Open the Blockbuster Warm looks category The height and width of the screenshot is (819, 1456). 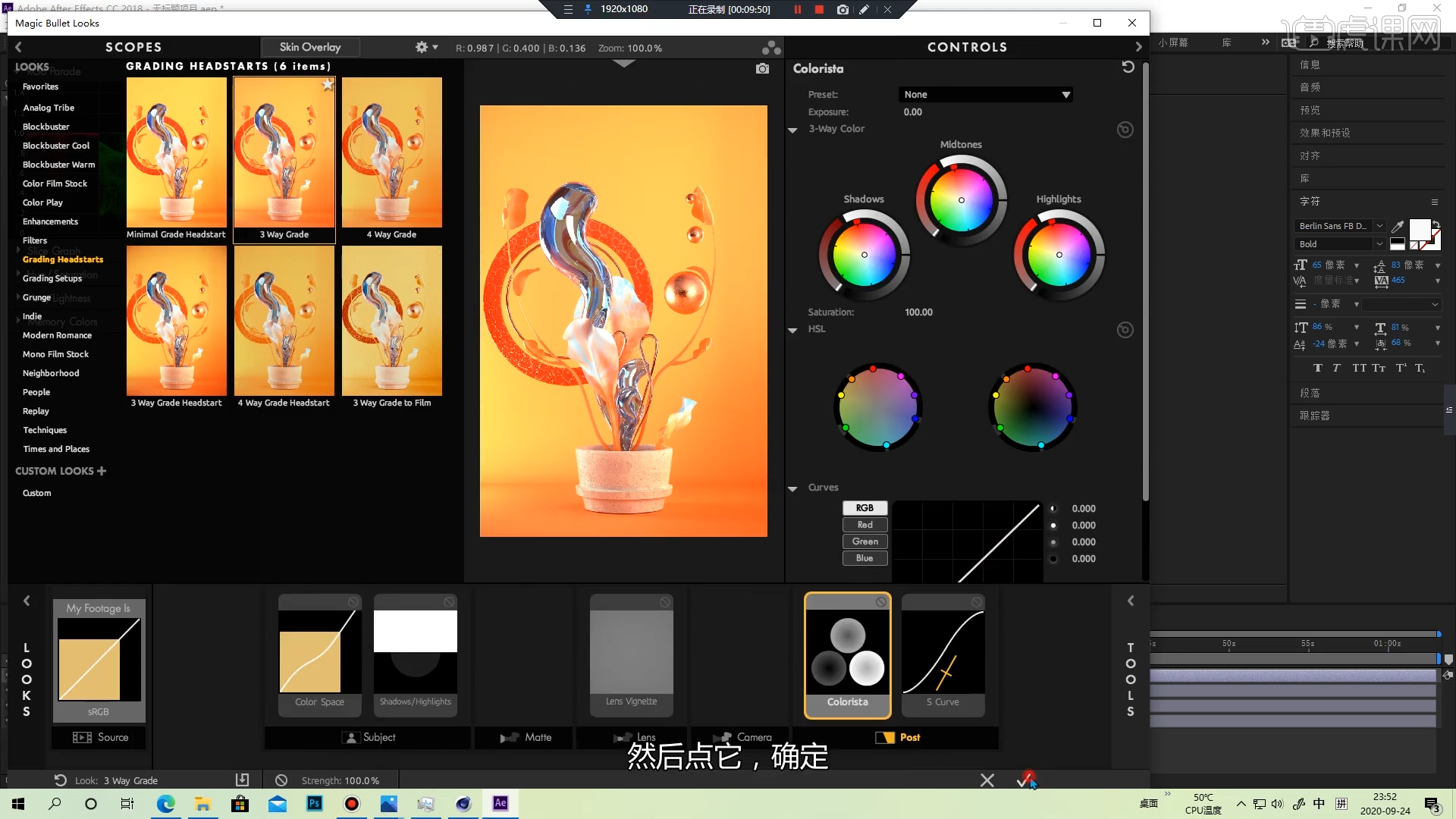[58, 165]
